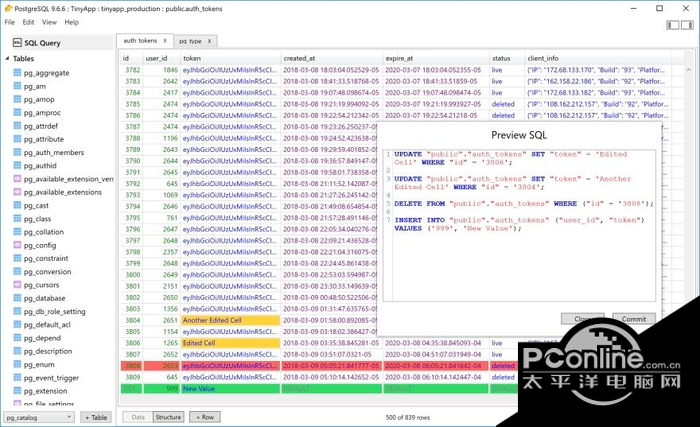Click the pg_attribute table icon
The image size is (700, 427).
17,139
